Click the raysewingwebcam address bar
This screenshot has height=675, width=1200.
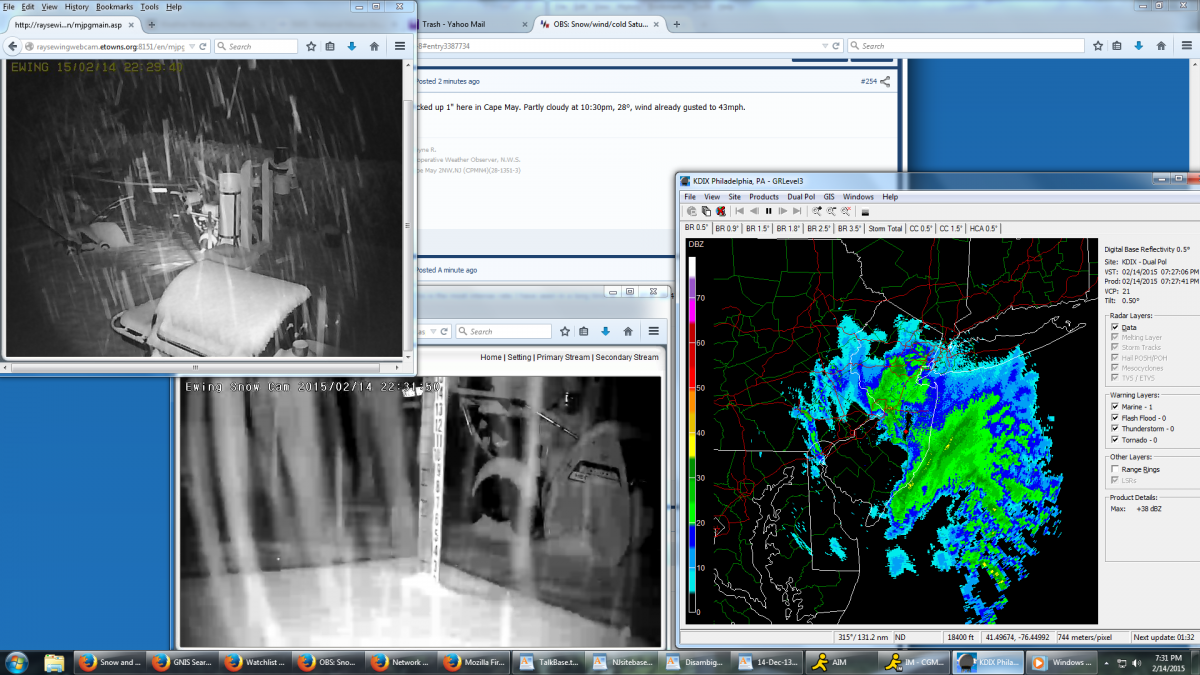[x=104, y=46]
